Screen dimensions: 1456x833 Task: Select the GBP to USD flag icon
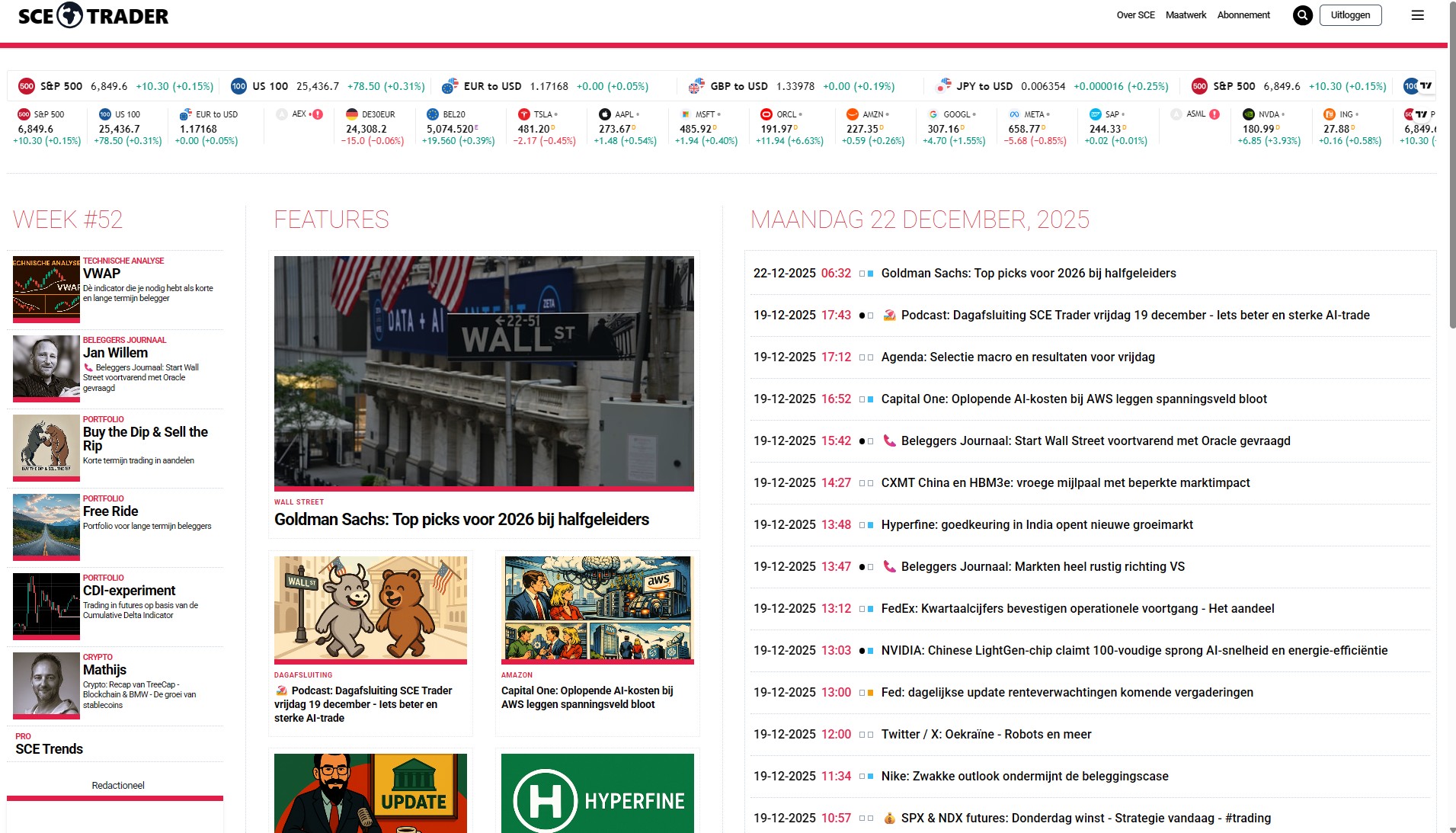click(x=696, y=86)
